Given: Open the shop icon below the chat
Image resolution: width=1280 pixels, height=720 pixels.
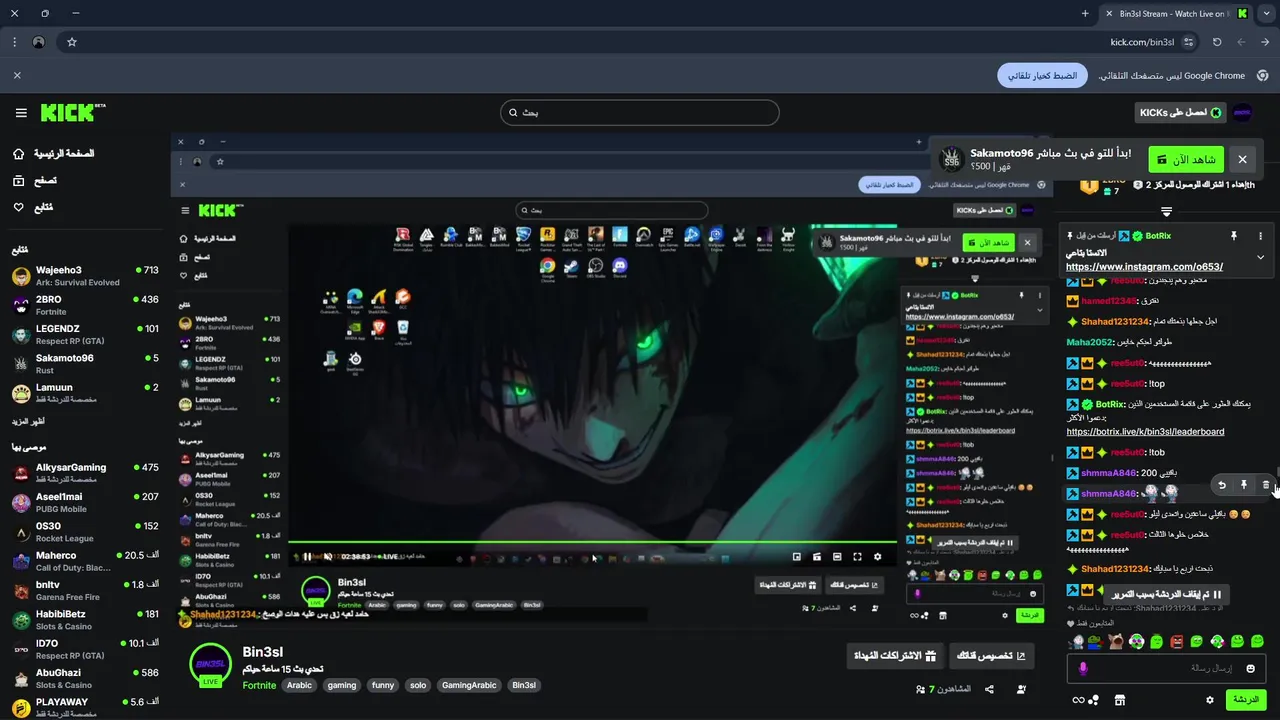Looking at the screenshot, I should click(1120, 700).
